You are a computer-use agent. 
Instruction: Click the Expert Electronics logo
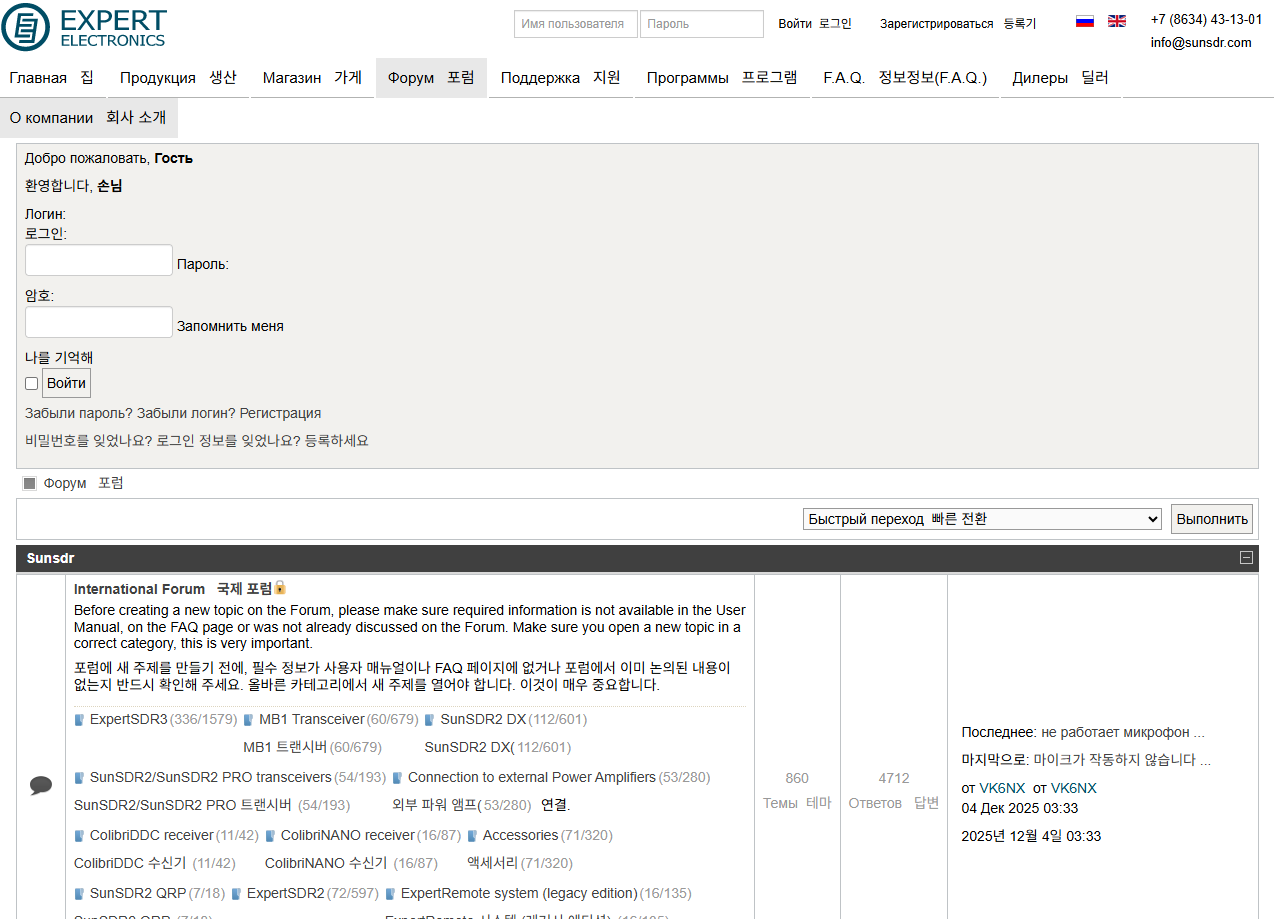[x=84, y=27]
